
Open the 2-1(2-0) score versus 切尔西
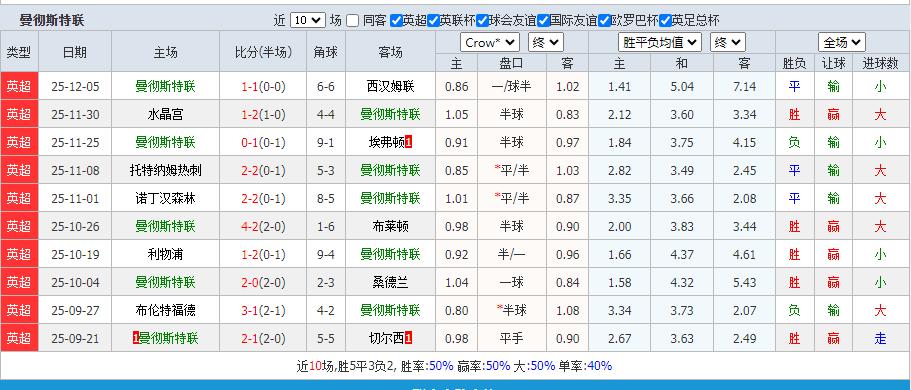pyautogui.click(x=263, y=338)
